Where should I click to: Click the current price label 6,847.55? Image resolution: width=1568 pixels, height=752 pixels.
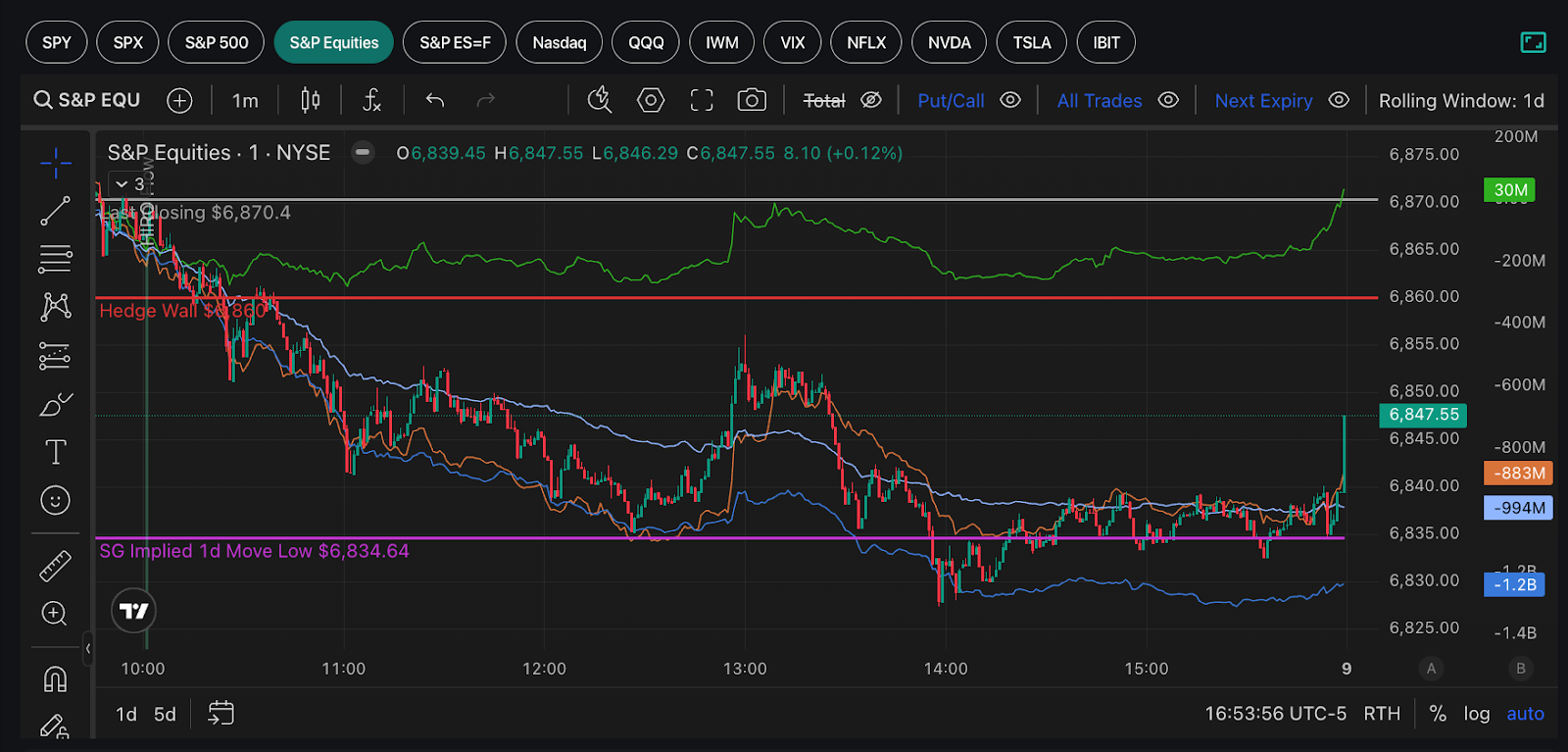pos(1423,415)
